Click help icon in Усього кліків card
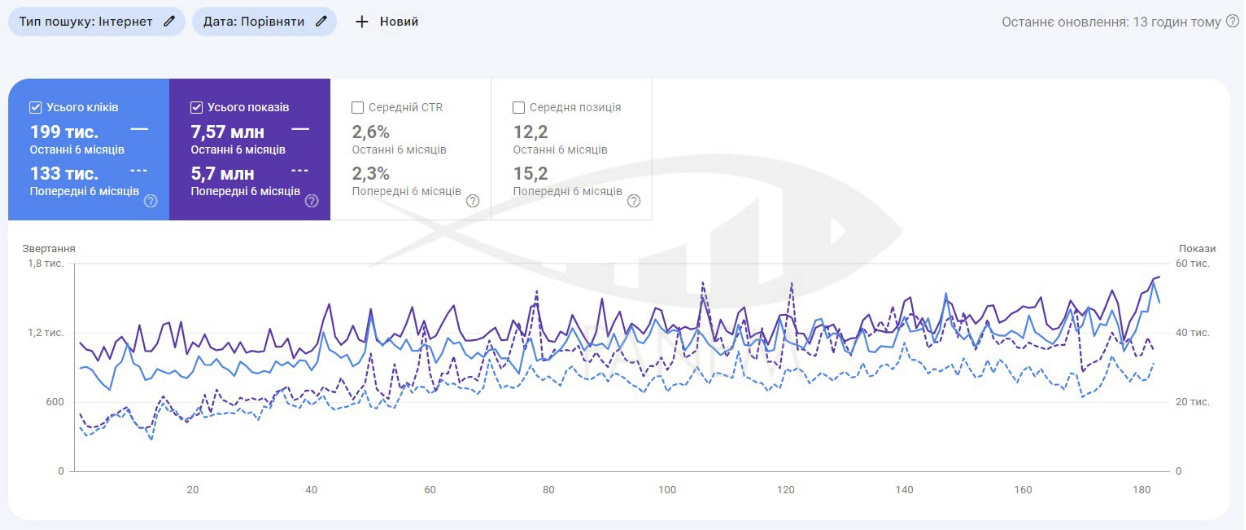Viewport: 1246px width, 530px height. pyautogui.click(x=151, y=201)
